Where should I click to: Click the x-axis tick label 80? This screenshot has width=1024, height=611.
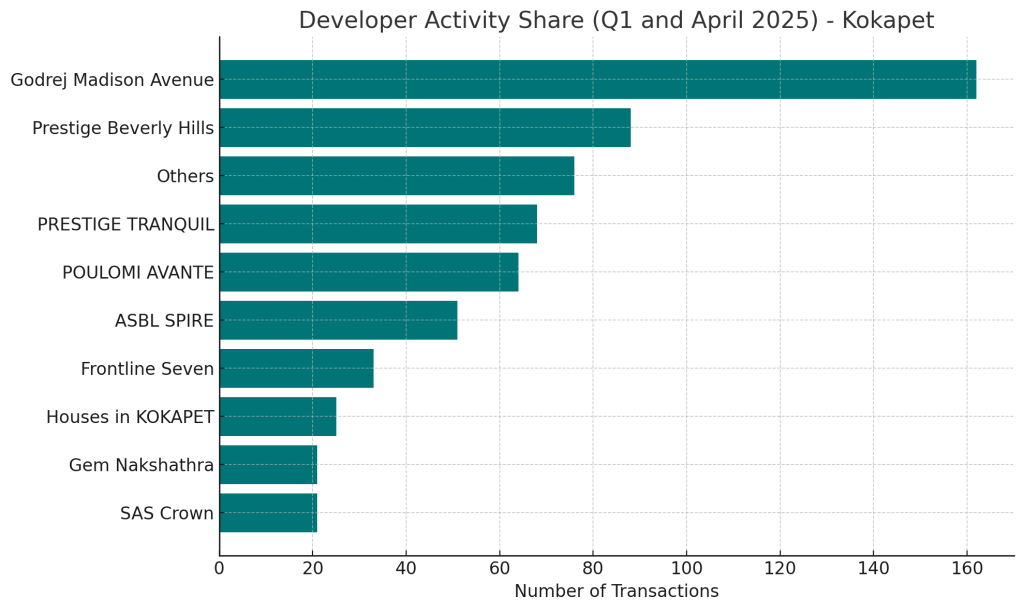pyautogui.click(x=593, y=569)
